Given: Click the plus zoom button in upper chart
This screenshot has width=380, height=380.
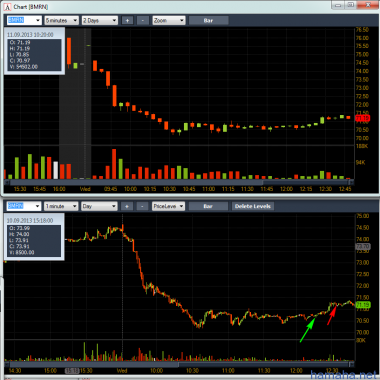Looking at the screenshot, I should pyautogui.click(x=127, y=20).
